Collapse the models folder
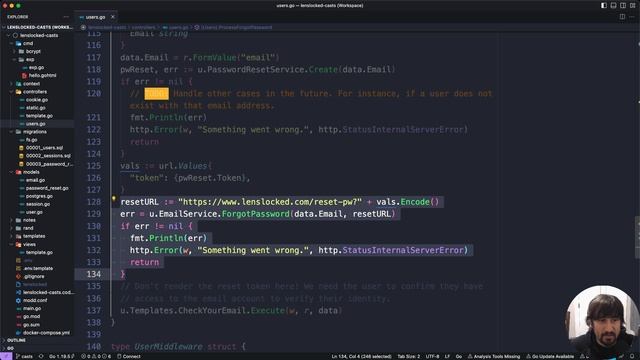640x360 pixels. pyautogui.click(x=31, y=172)
